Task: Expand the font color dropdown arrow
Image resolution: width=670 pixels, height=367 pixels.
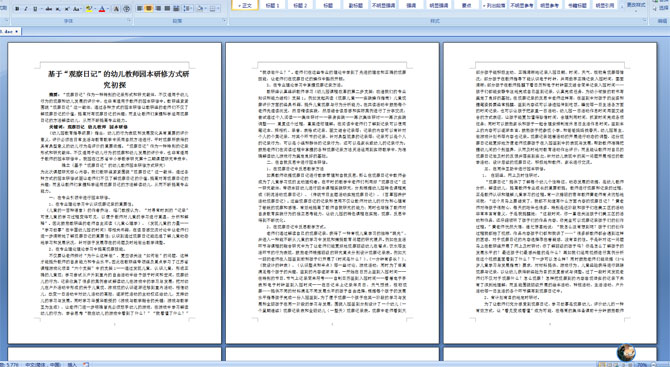Action: tap(108, 9)
